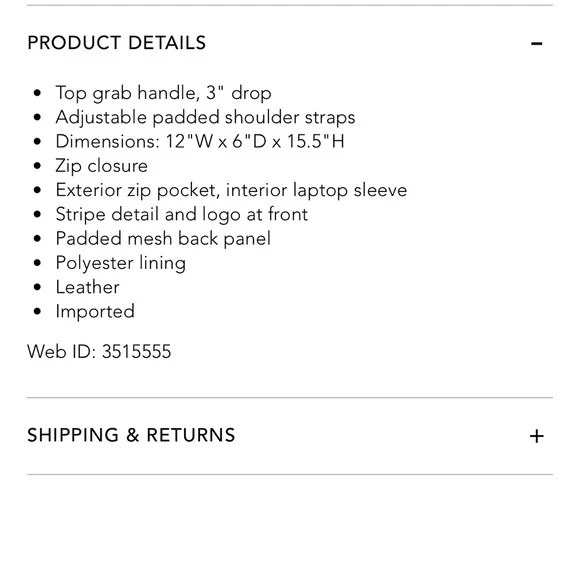The height and width of the screenshot is (580, 580).
Task: Click the Imported bullet item
Action: coord(95,312)
